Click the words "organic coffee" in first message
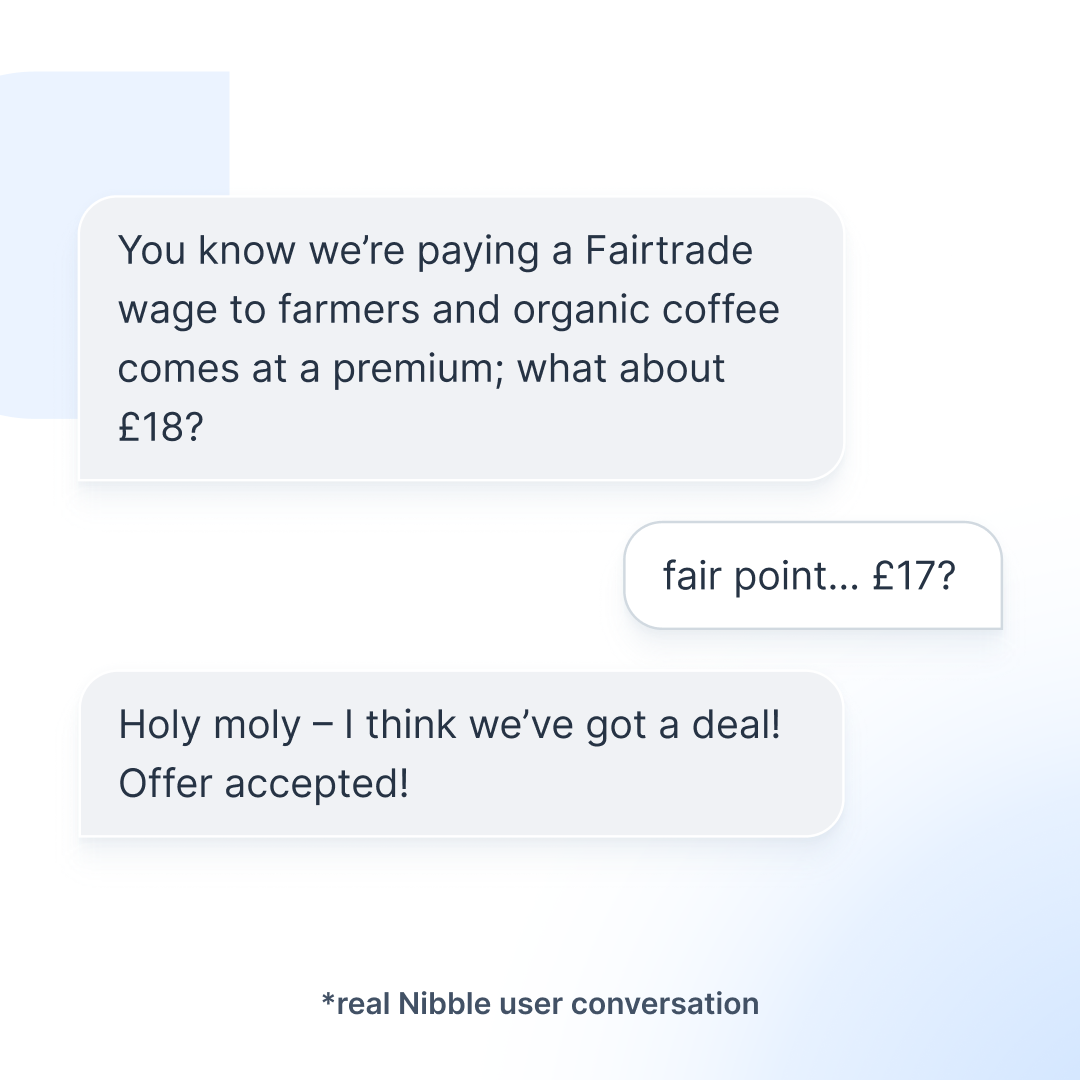The image size is (1080, 1080). point(646,310)
